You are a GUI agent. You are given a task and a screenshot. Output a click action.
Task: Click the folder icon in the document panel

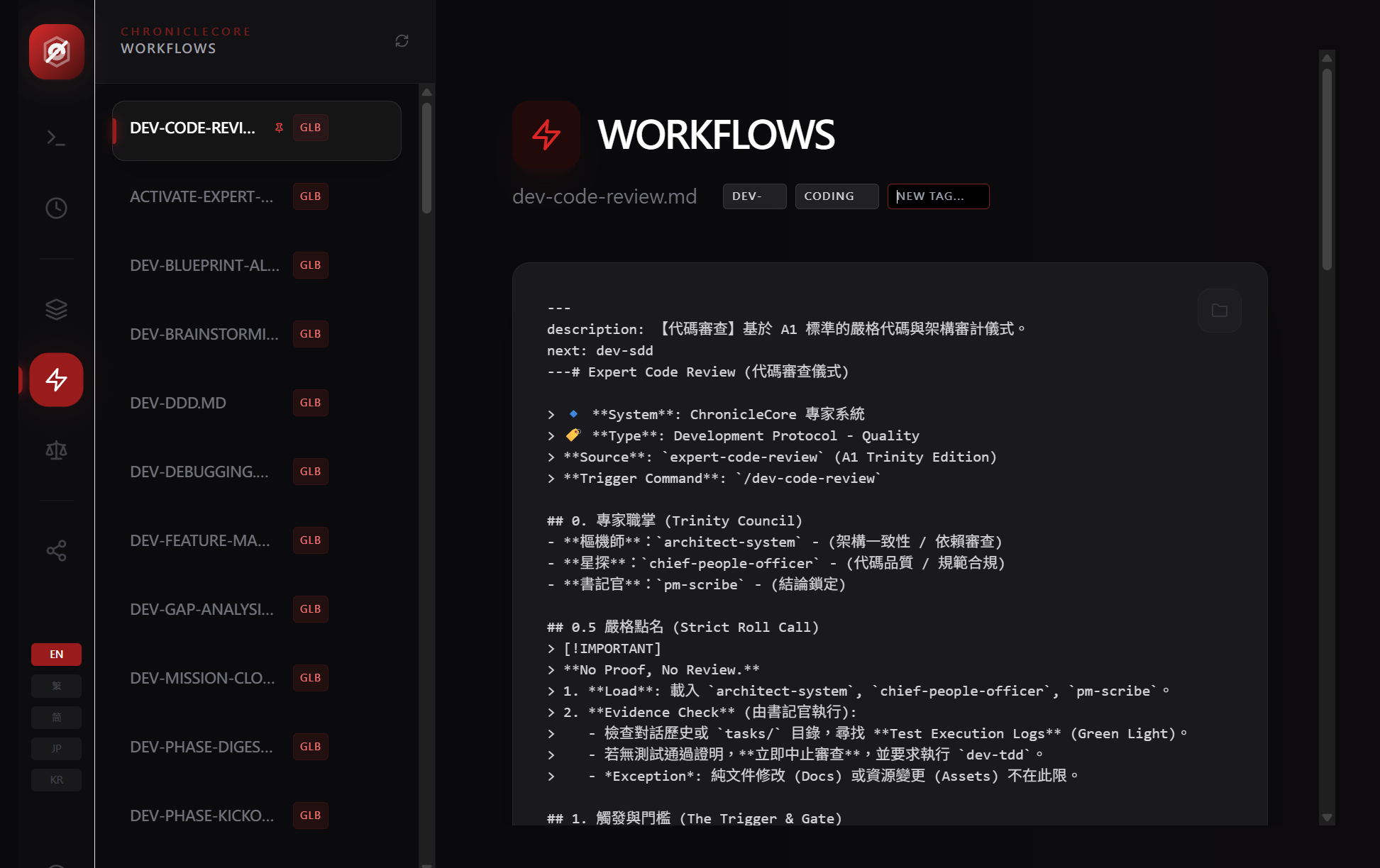[1219, 310]
